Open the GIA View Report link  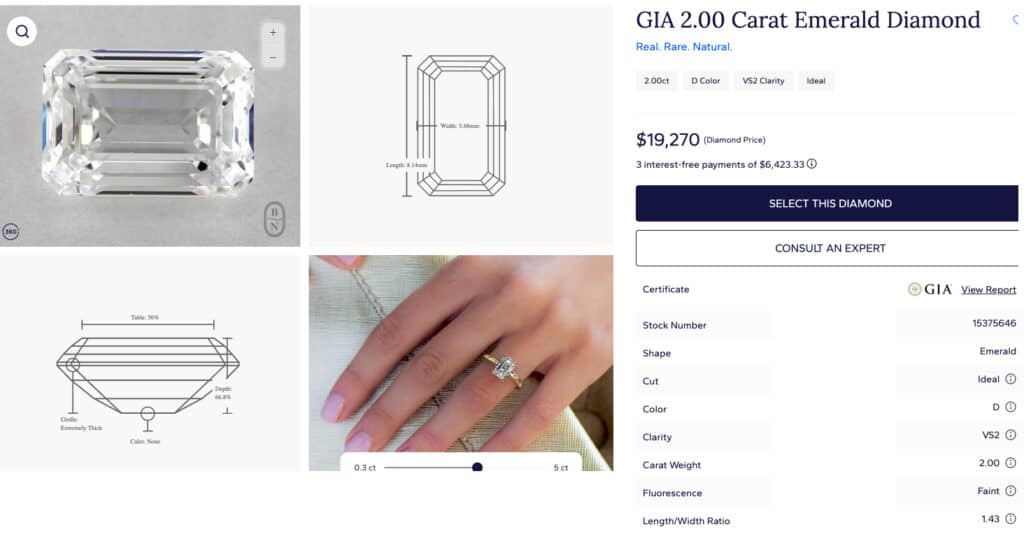988,290
